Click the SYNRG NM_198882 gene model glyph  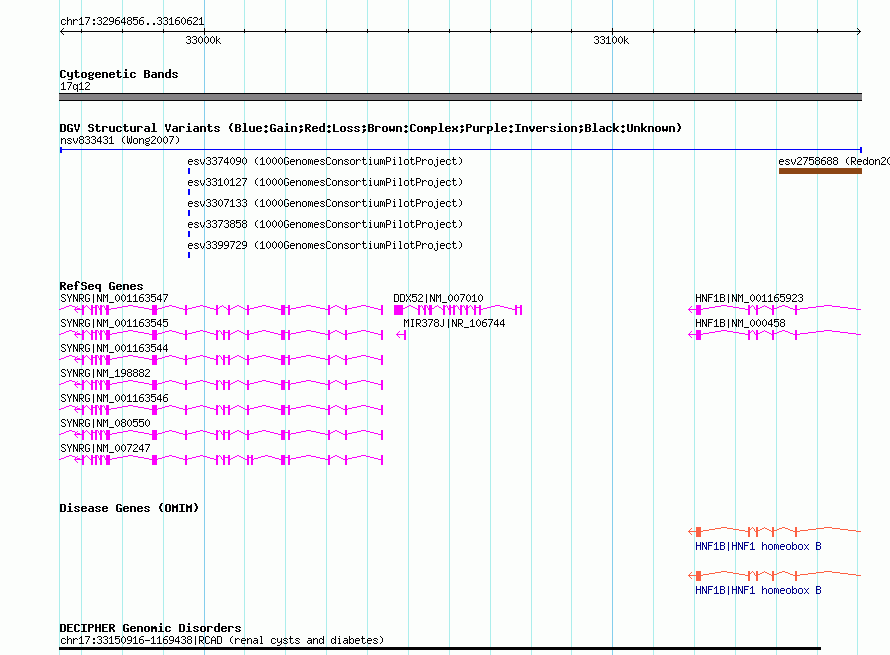(221, 385)
